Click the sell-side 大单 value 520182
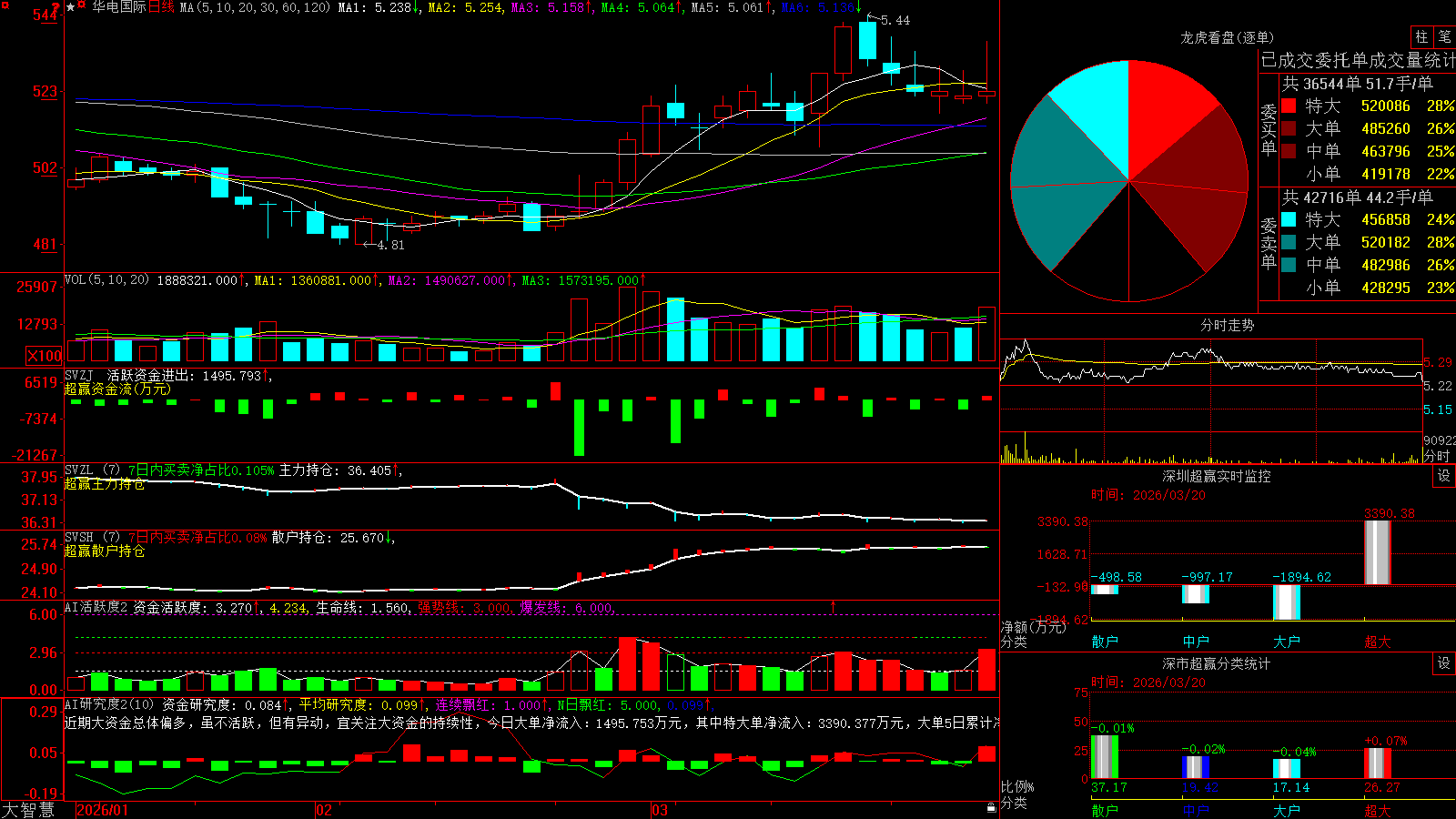 pos(1385,242)
